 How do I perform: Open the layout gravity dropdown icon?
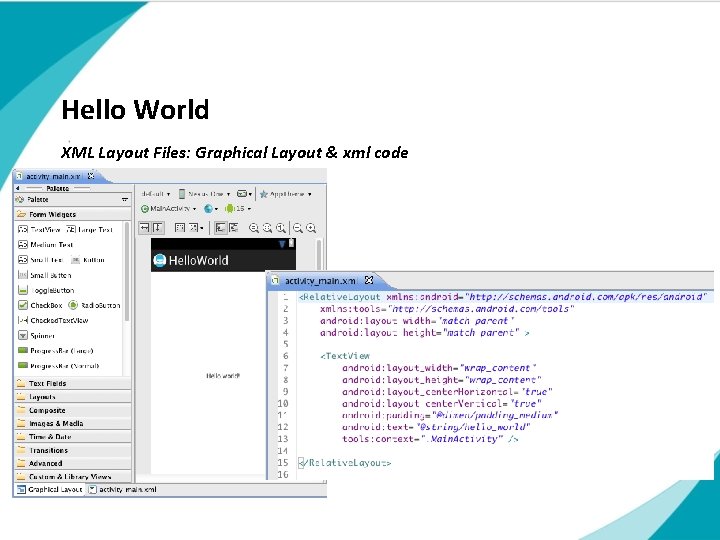pos(196,228)
